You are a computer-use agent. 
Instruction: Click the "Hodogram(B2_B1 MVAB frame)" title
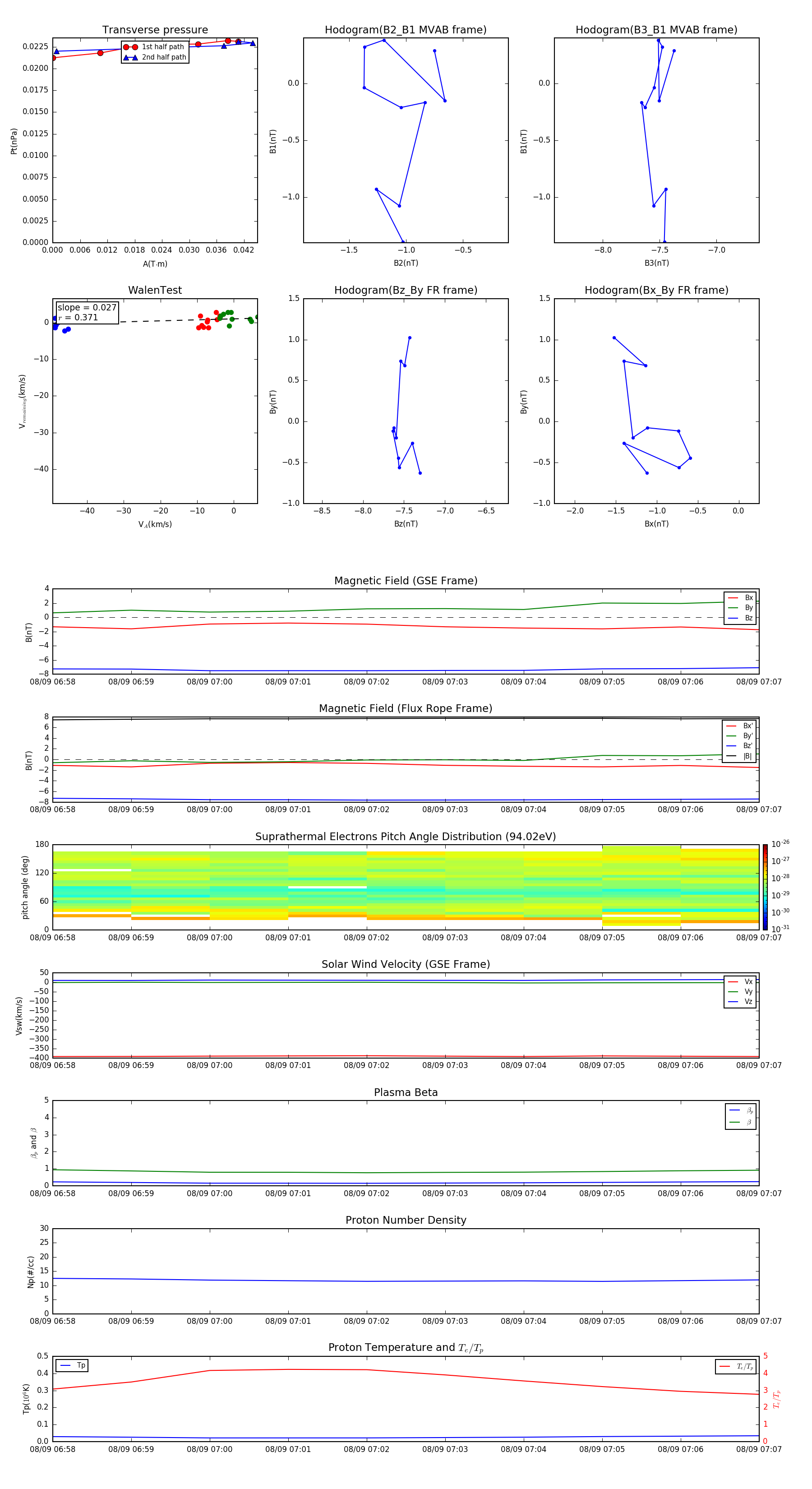coord(406,30)
